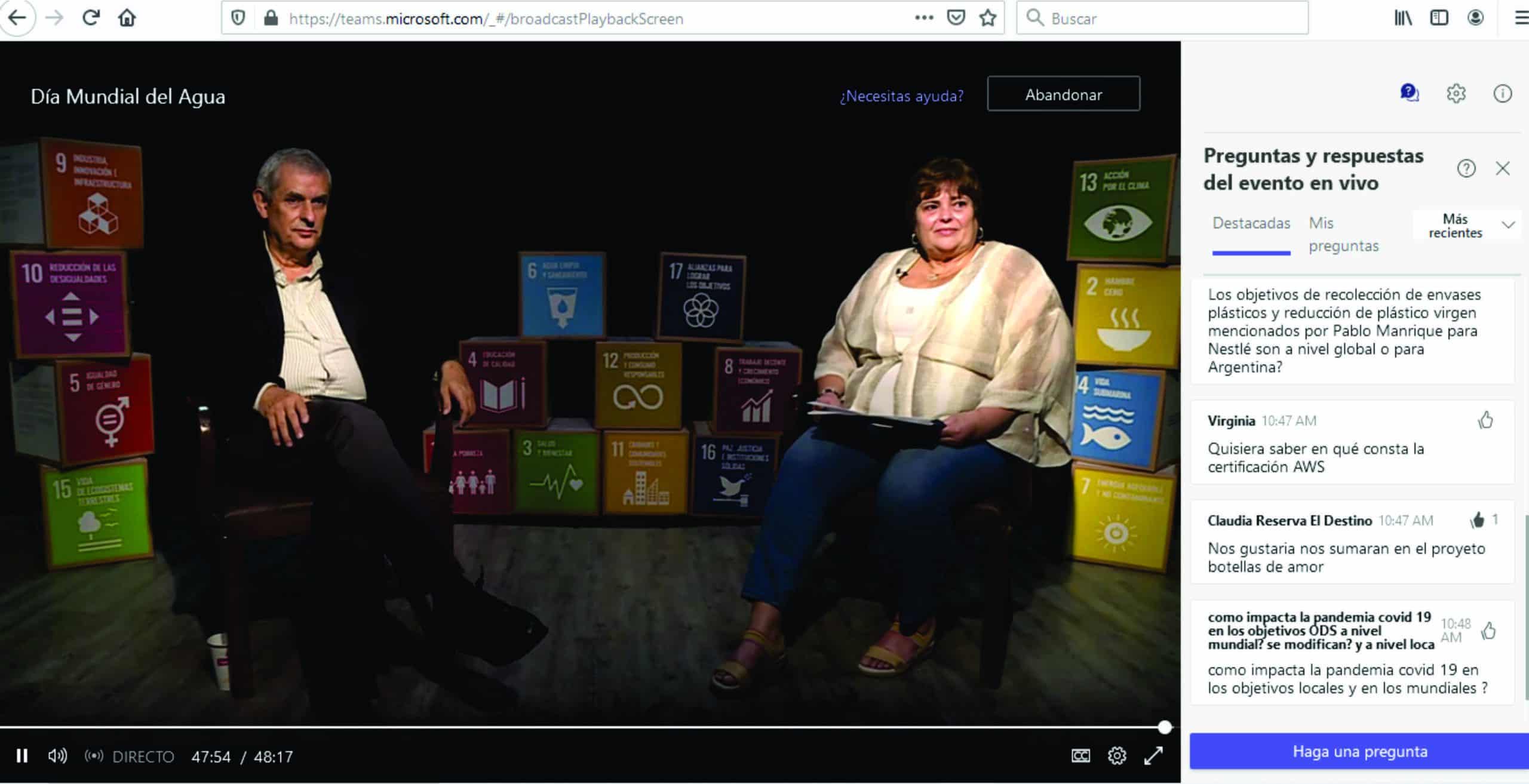
Task: Click the name Claudia Reserva El Destino
Action: [x=1289, y=521]
